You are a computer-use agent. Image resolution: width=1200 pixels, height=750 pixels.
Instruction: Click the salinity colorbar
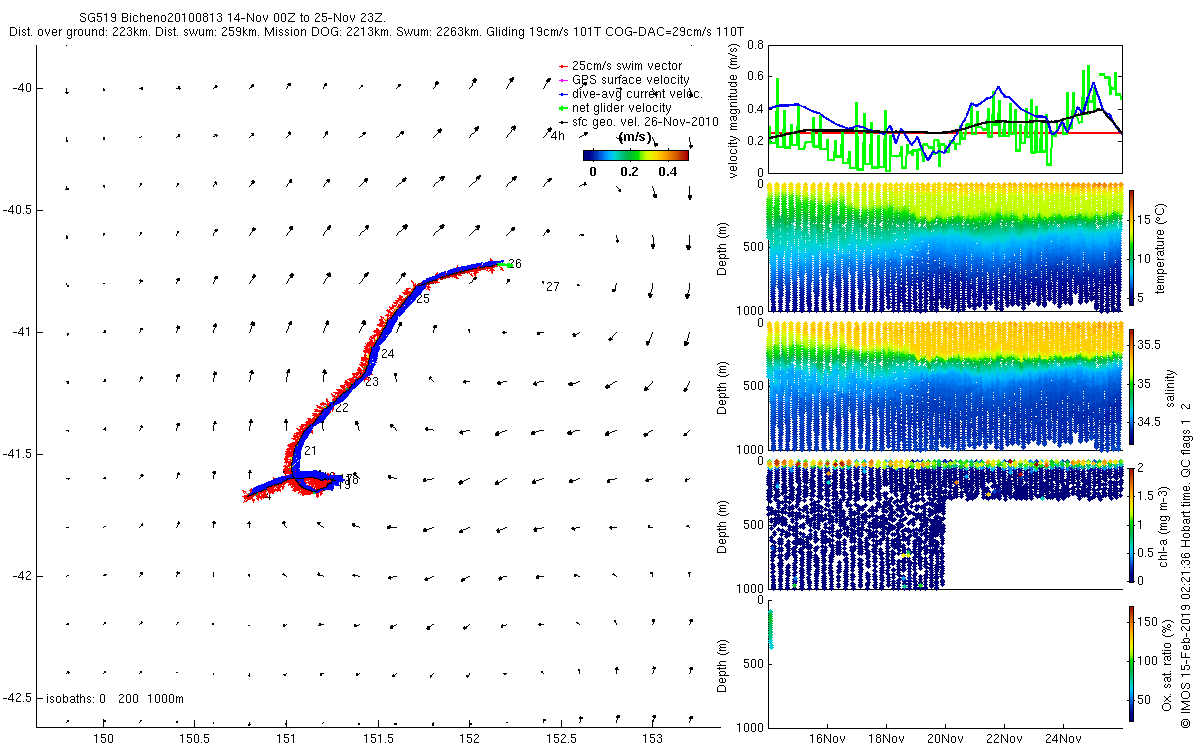[x=1132, y=389]
